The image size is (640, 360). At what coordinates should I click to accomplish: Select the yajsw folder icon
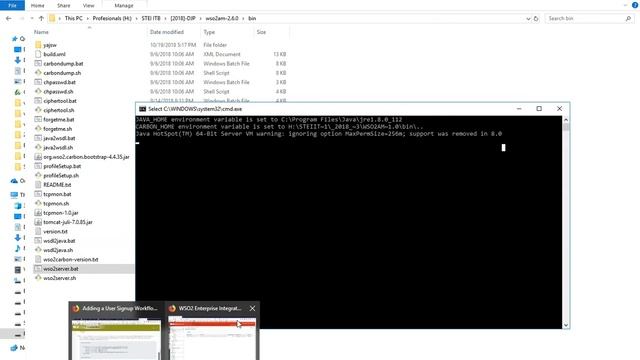38,45
